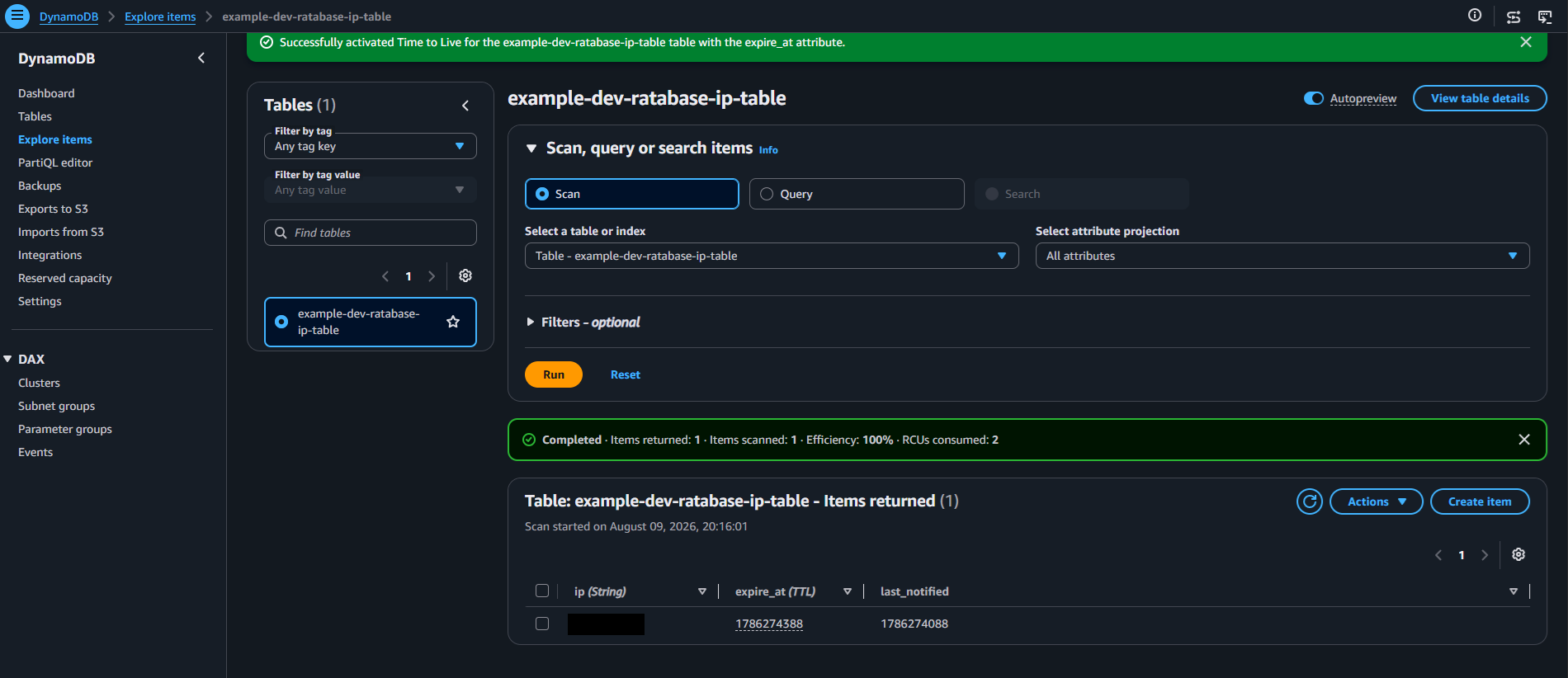This screenshot has width=1568, height=678.
Task: Sort by ip (String) column arrow
Action: 702,591
